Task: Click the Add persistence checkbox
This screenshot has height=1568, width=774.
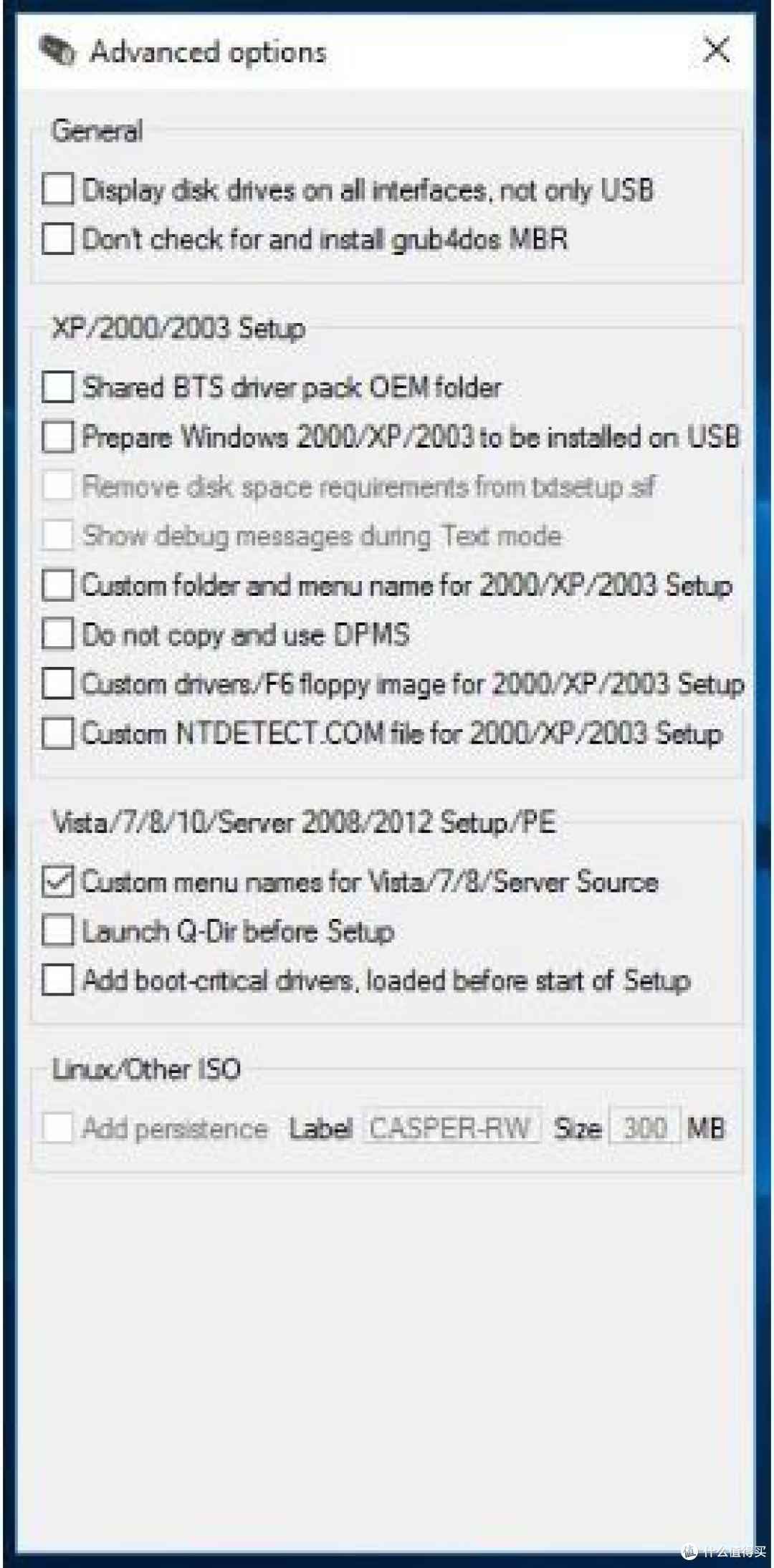Action: pos(58,1128)
